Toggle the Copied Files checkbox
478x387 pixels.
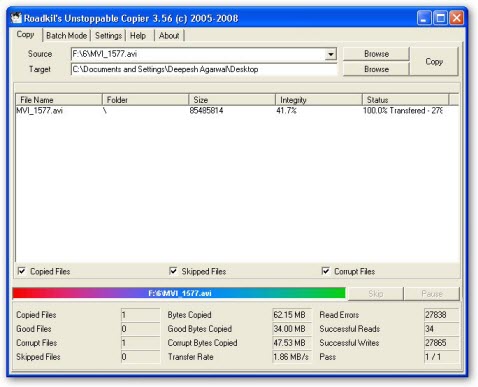tap(22, 271)
